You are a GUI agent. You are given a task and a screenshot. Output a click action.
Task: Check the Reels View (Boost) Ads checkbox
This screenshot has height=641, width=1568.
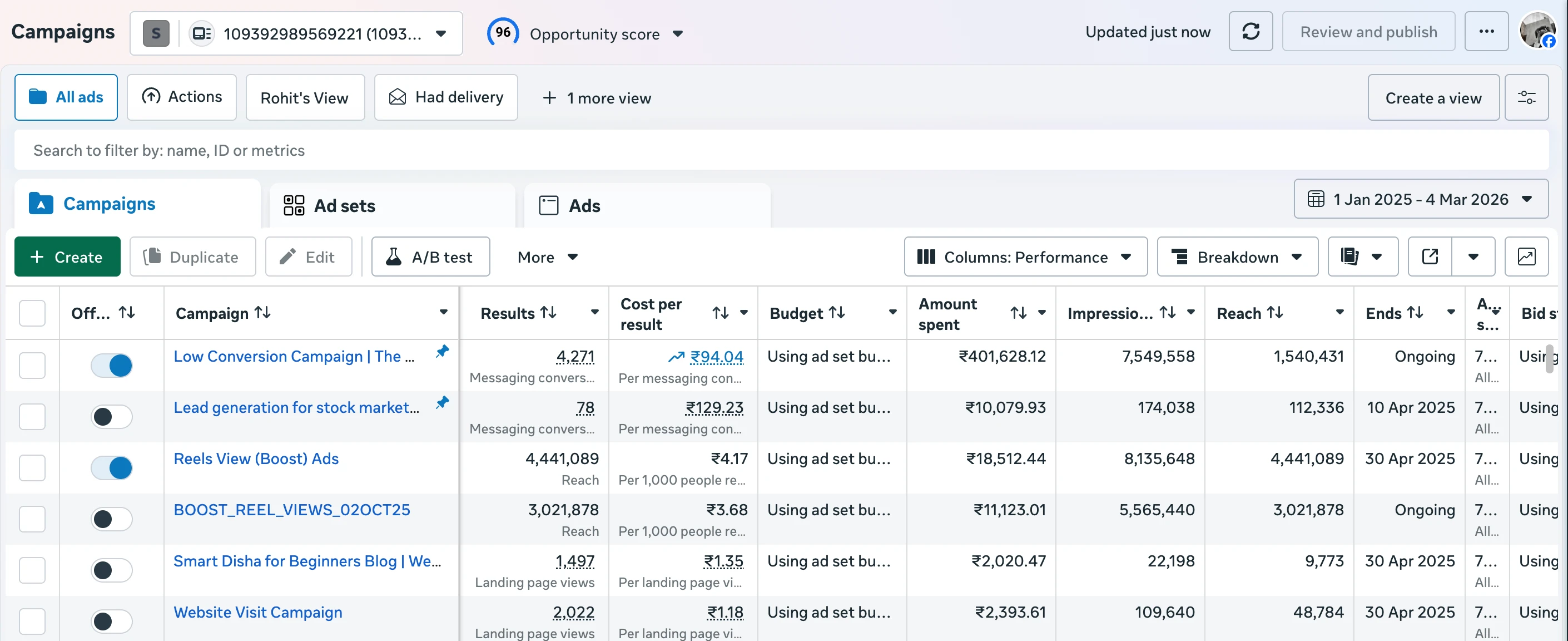pyautogui.click(x=32, y=468)
